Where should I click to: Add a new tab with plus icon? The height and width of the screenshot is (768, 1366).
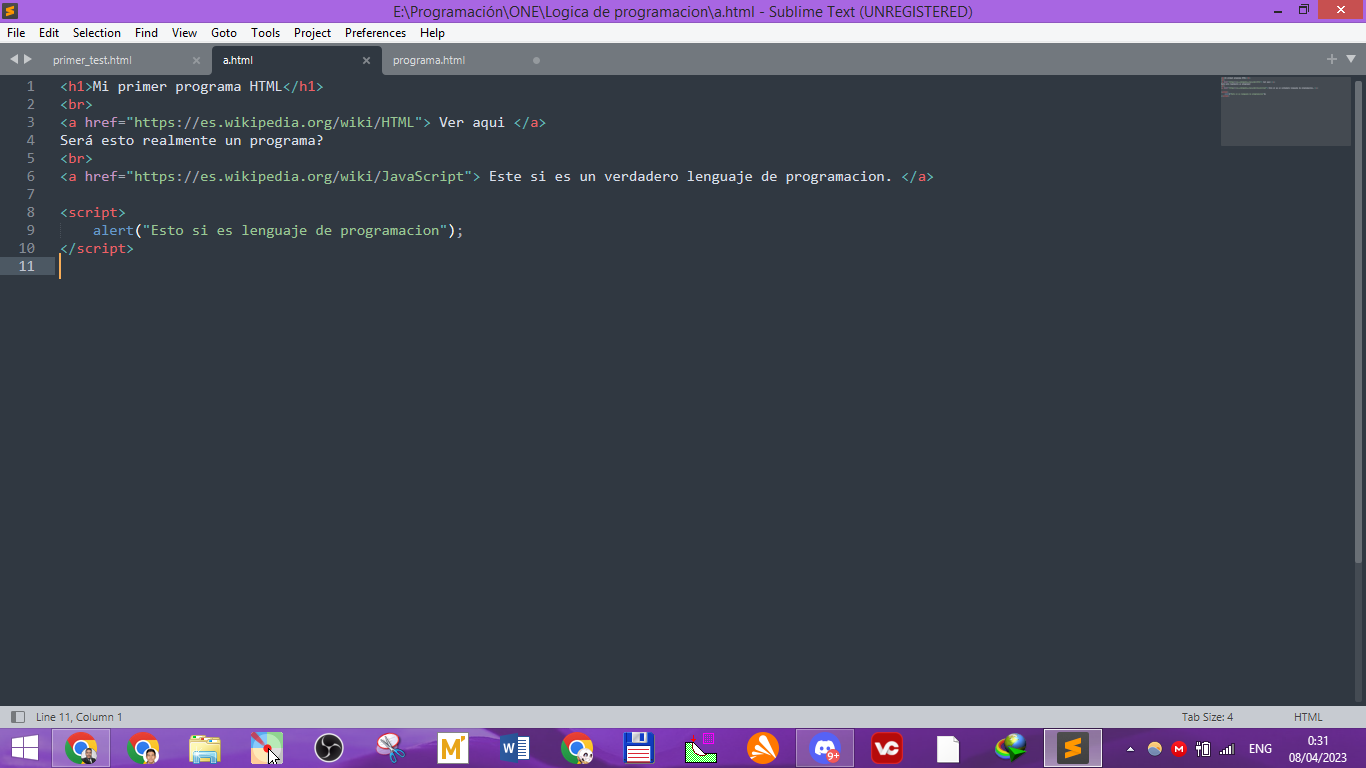coord(1332,59)
